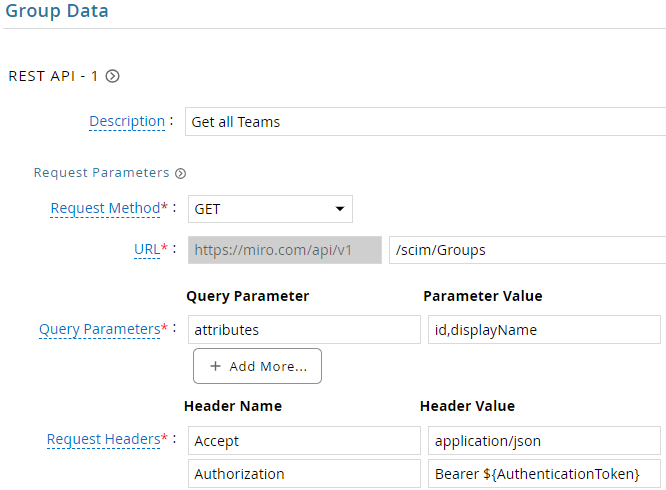The height and width of the screenshot is (490, 666).
Task: Click the 'Header Name' column header
Action: click(233, 406)
